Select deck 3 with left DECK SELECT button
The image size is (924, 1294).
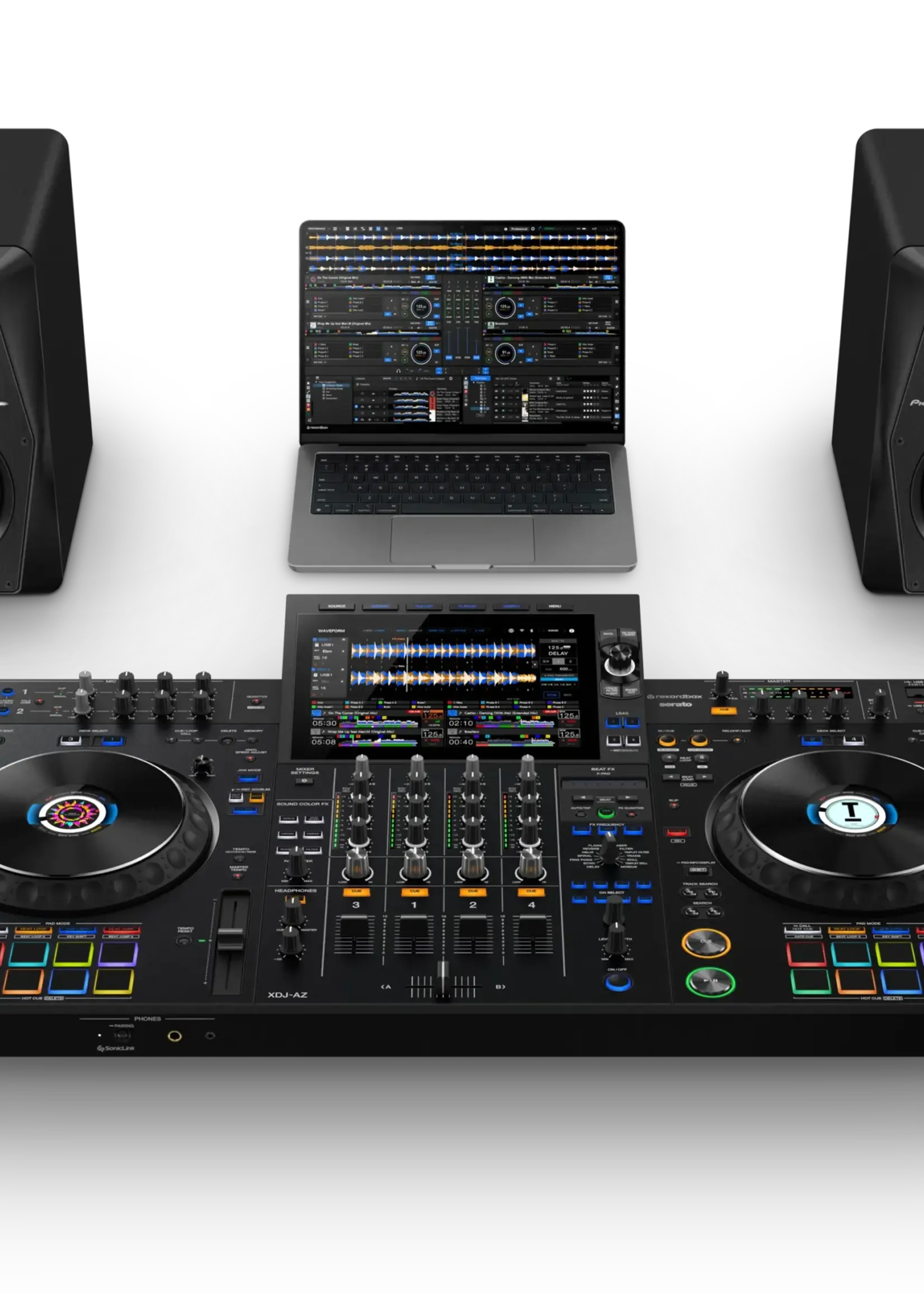pyautogui.click(x=71, y=740)
